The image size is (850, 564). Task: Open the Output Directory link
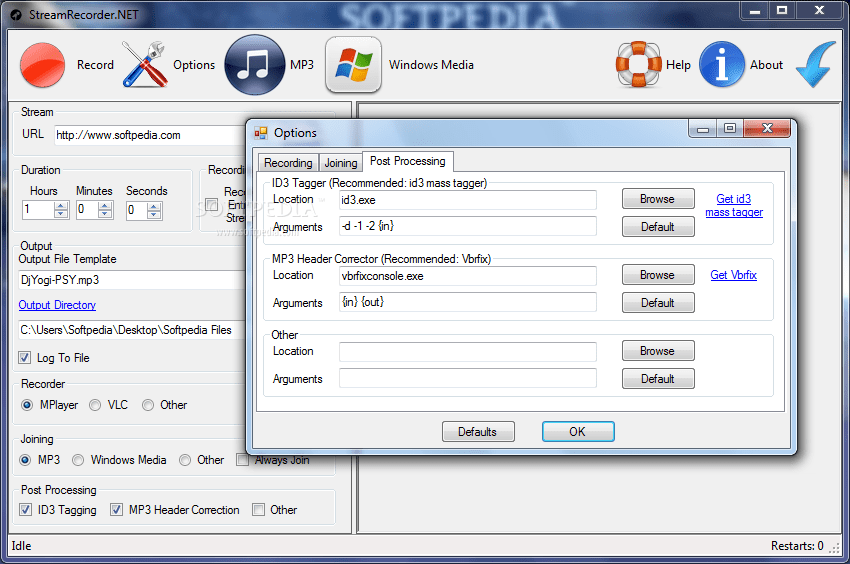click(x=57, y=305)
